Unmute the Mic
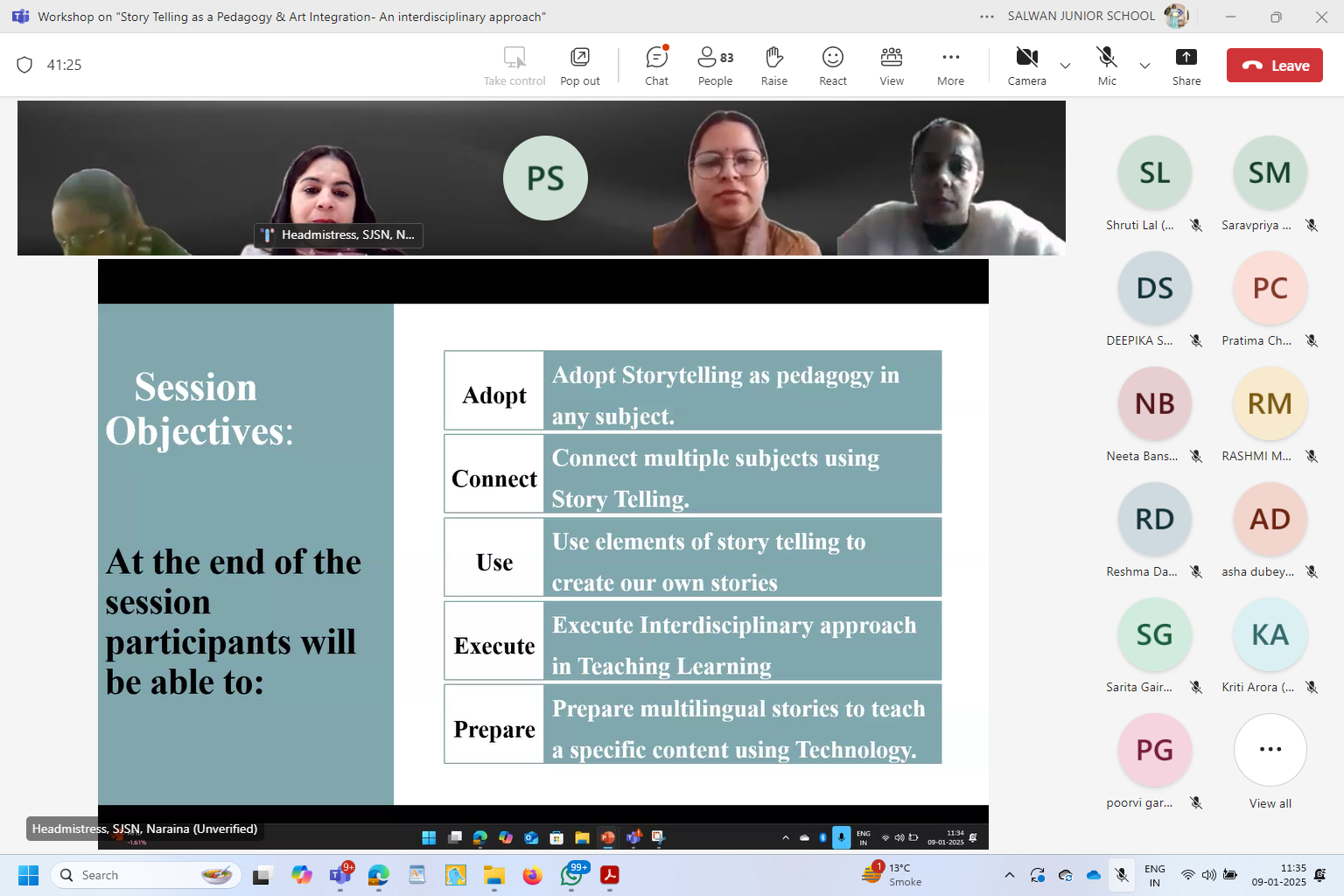The width and height of the screenshot is (1344, 896). click(1107, 66)
